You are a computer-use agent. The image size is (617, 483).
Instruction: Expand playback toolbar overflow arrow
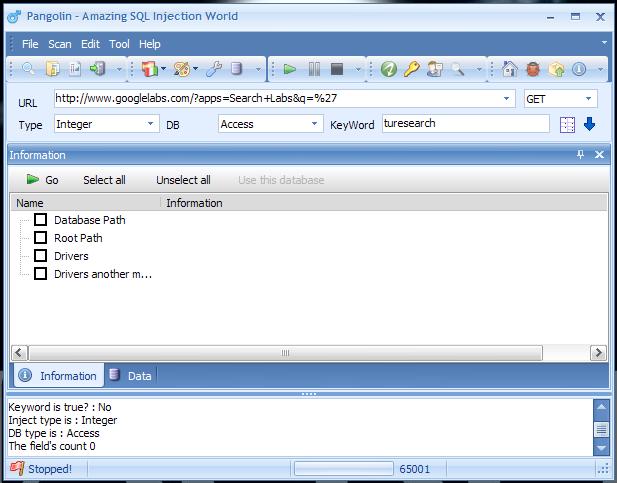[358, 69]
